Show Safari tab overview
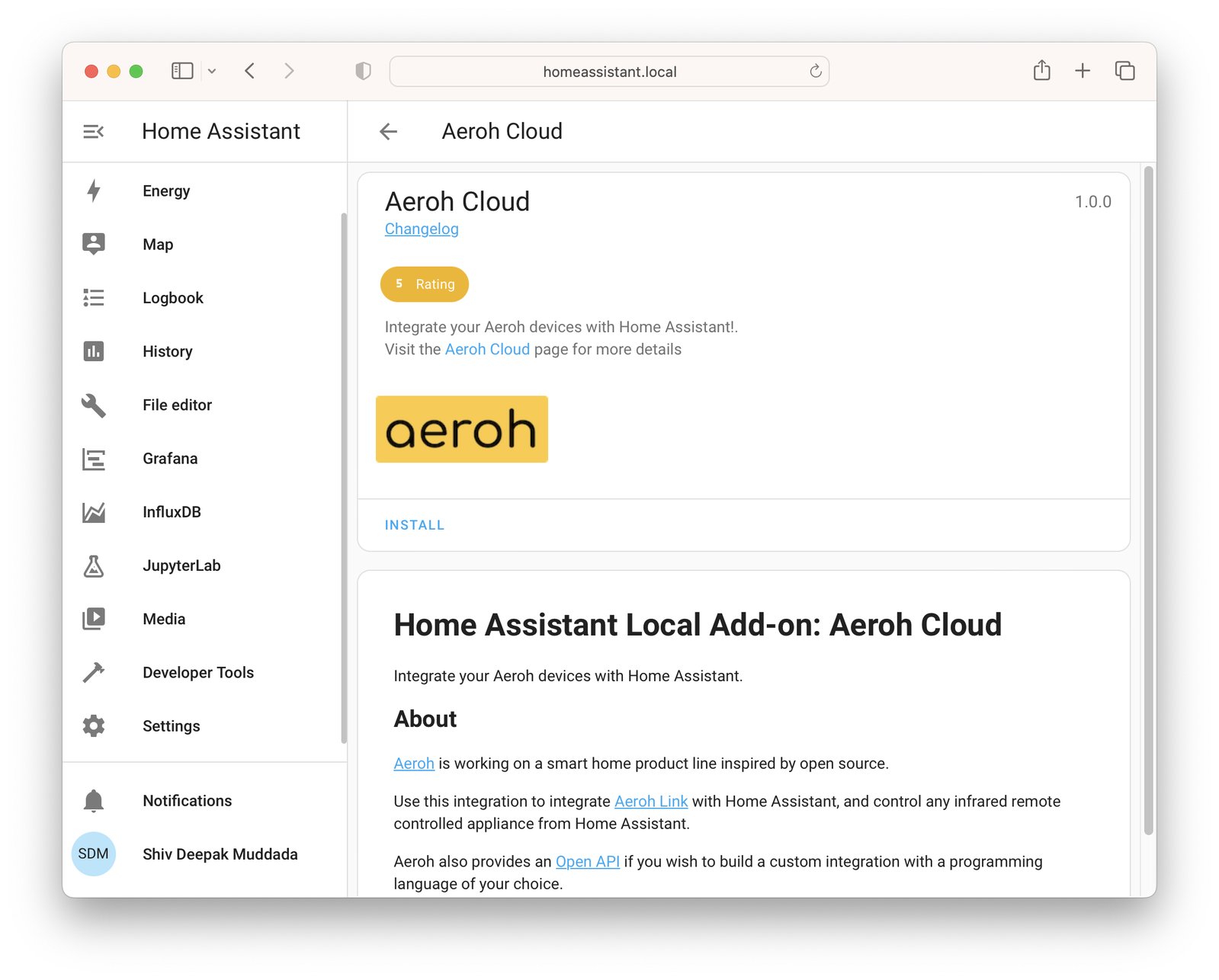1219x980 pixels. tap(1124, 71)
